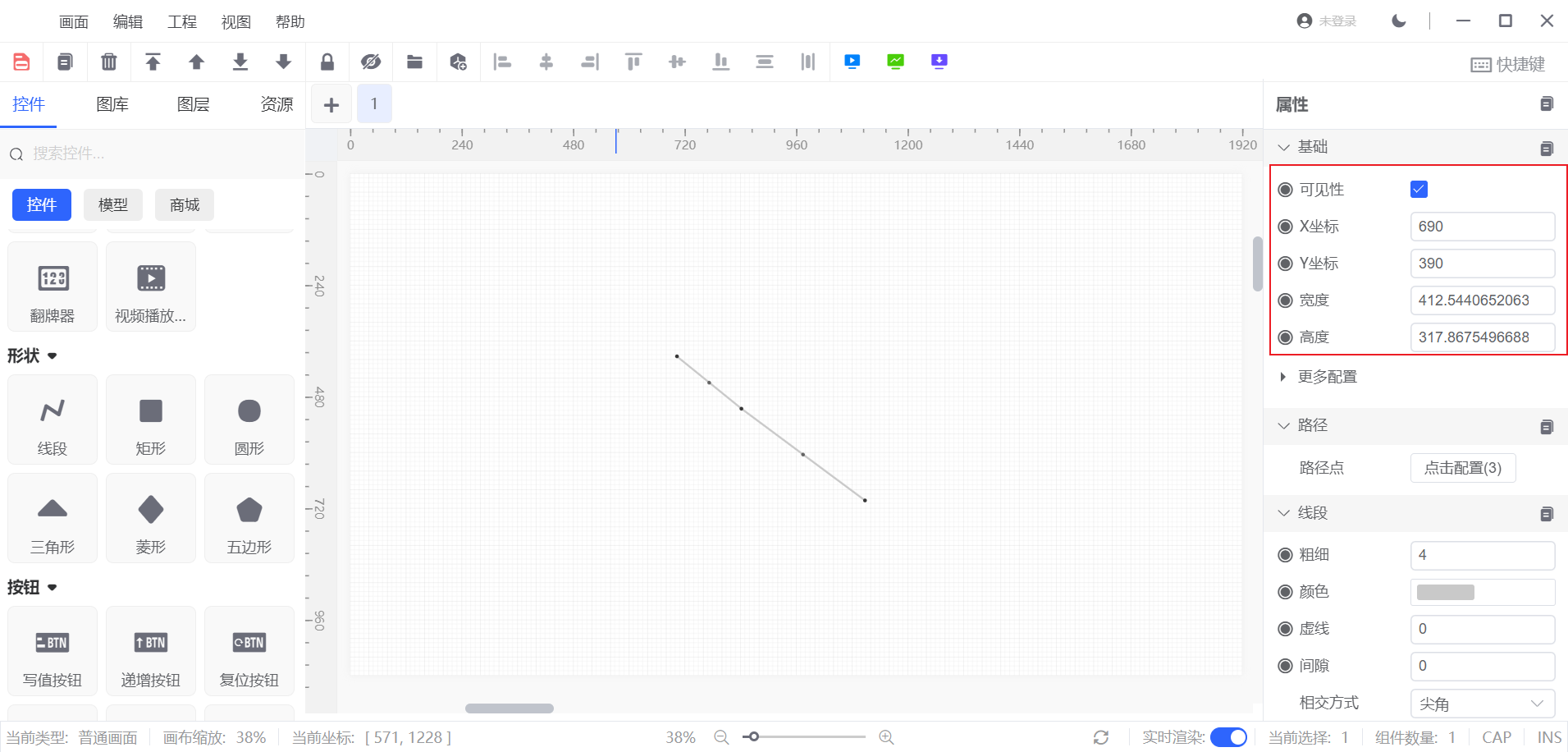Click the align left toolbar icon

pos(502,62)
